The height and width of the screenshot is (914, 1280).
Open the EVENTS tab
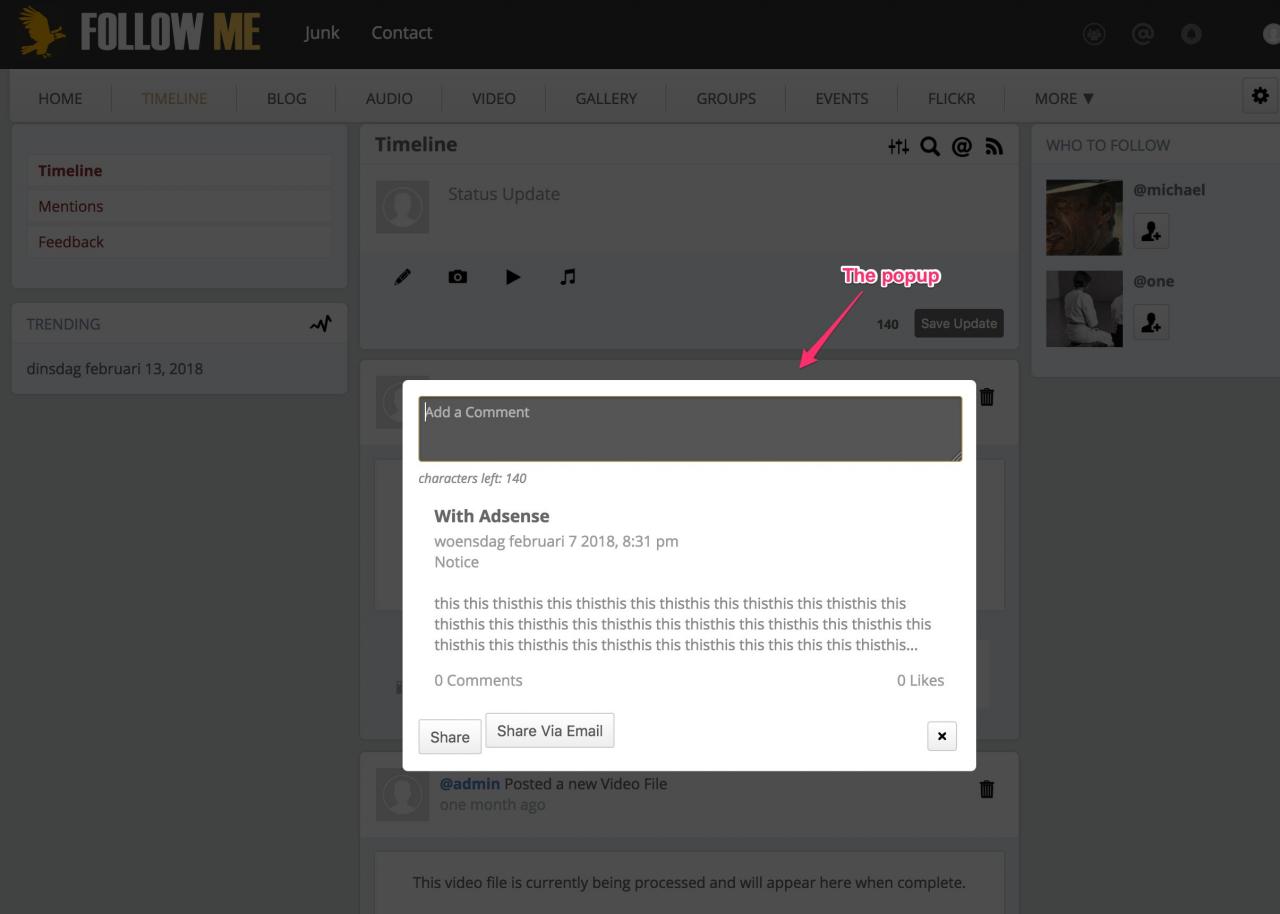(841, 98)
